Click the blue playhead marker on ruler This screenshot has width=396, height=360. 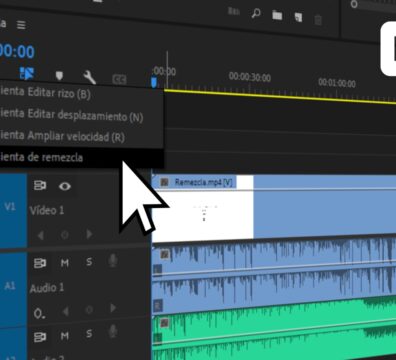click(x=154, y=82)
